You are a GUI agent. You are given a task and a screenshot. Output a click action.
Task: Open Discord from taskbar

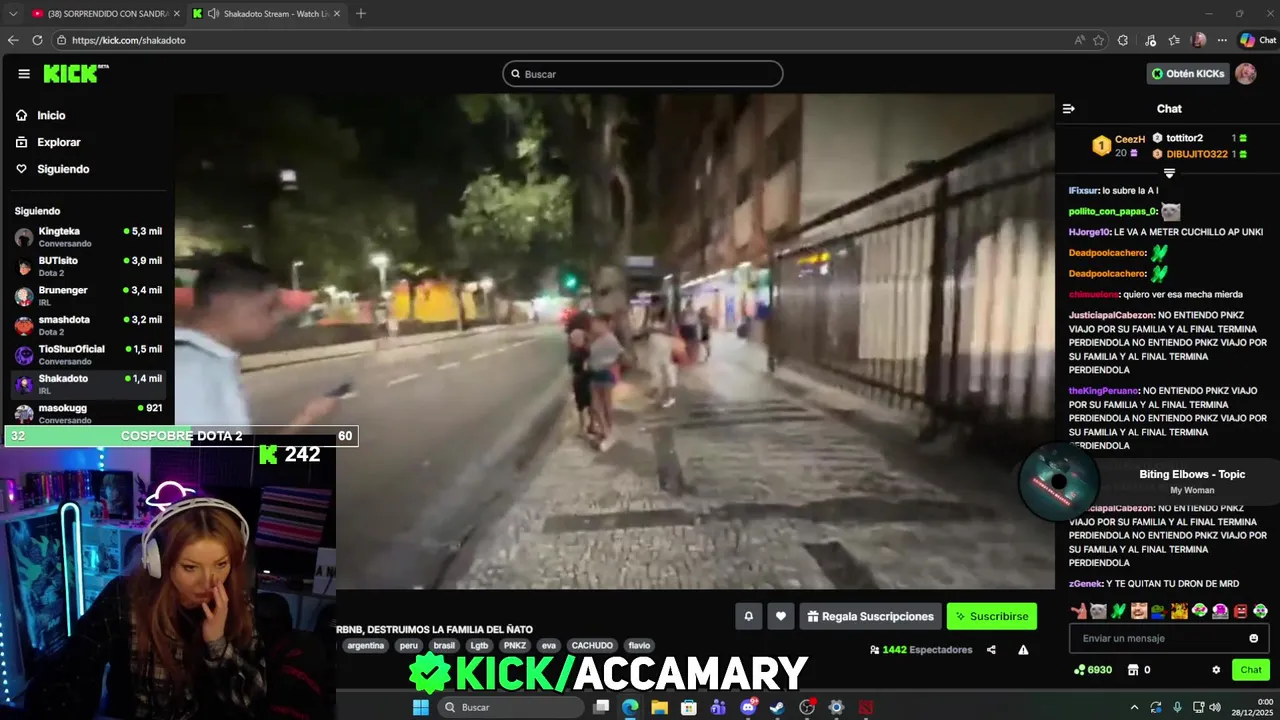747,707
